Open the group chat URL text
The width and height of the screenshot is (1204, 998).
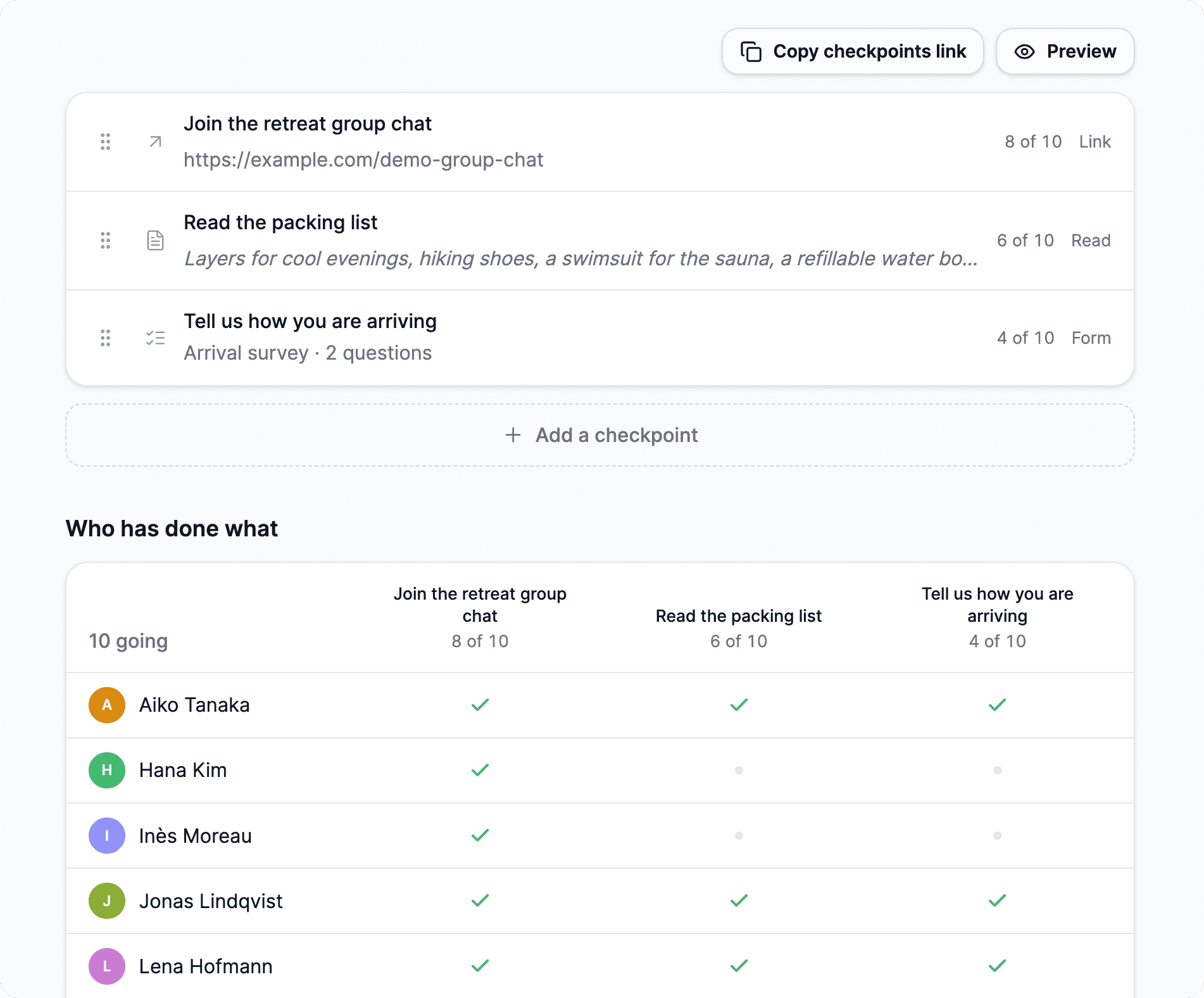tap(363, 160)
